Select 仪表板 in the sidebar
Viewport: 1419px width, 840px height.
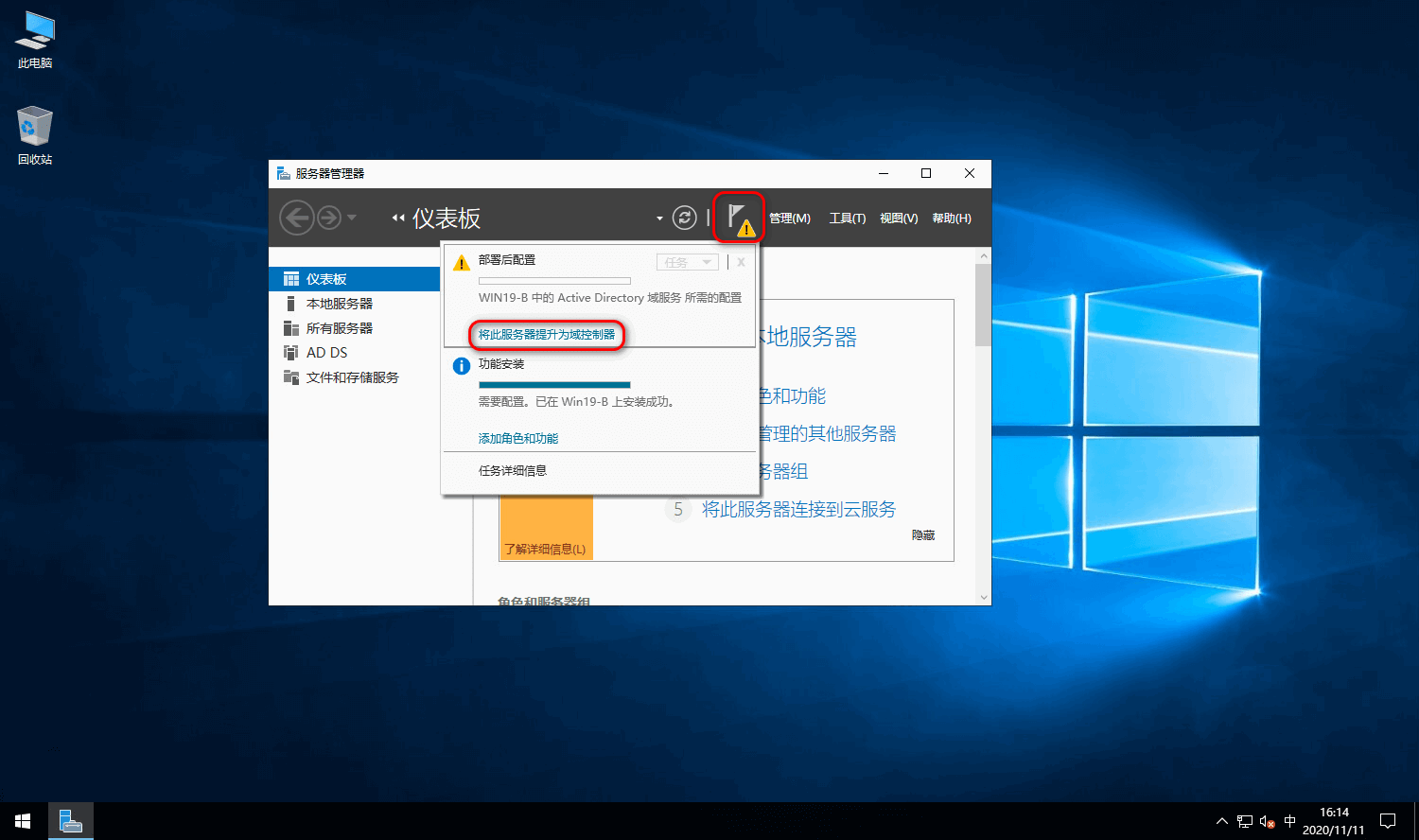point(355,279)
